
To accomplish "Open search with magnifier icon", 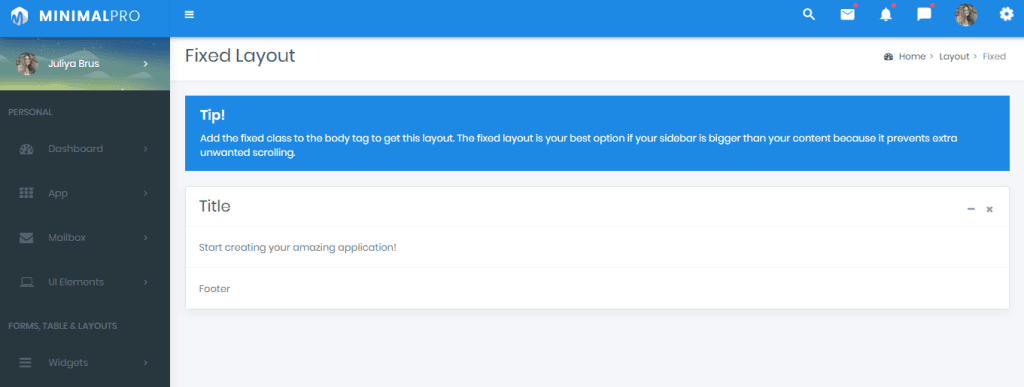I will point(808,14).
